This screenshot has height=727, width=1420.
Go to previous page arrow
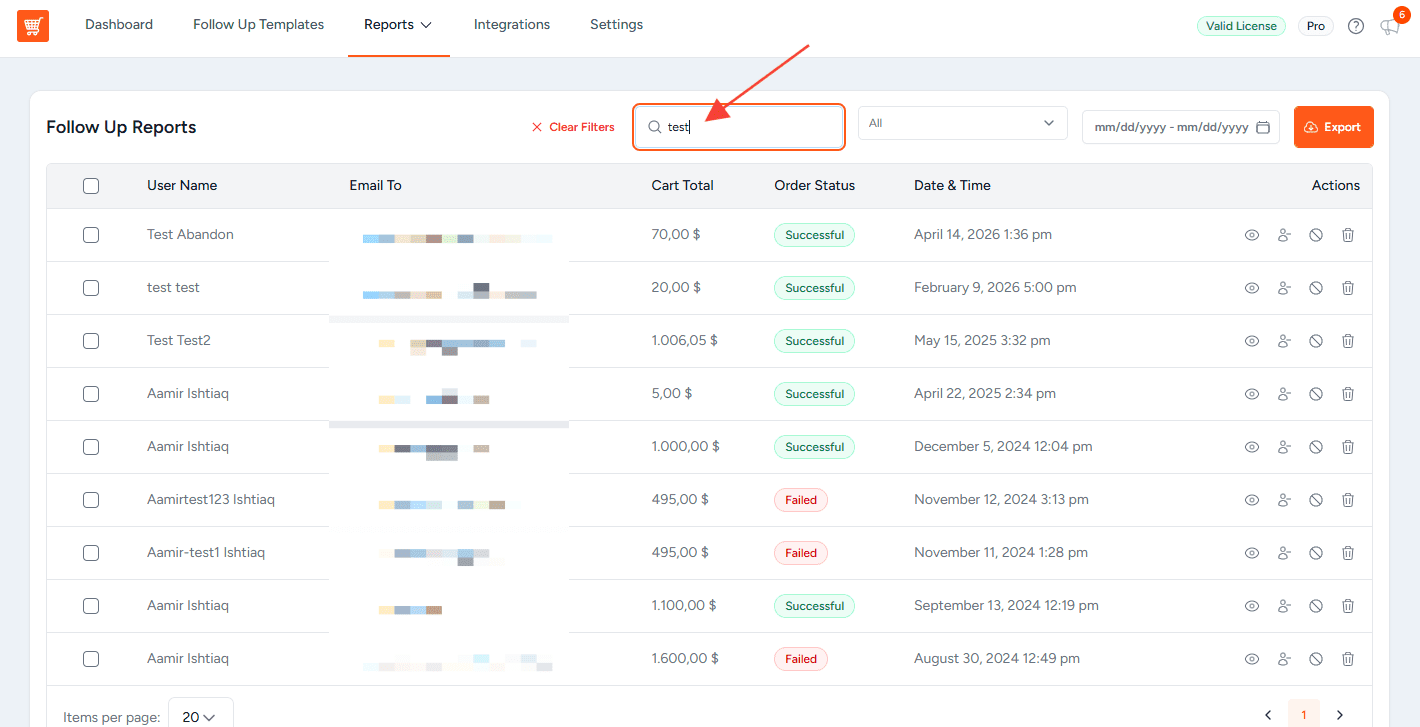pyautogui.click(x=1268, y=715)
